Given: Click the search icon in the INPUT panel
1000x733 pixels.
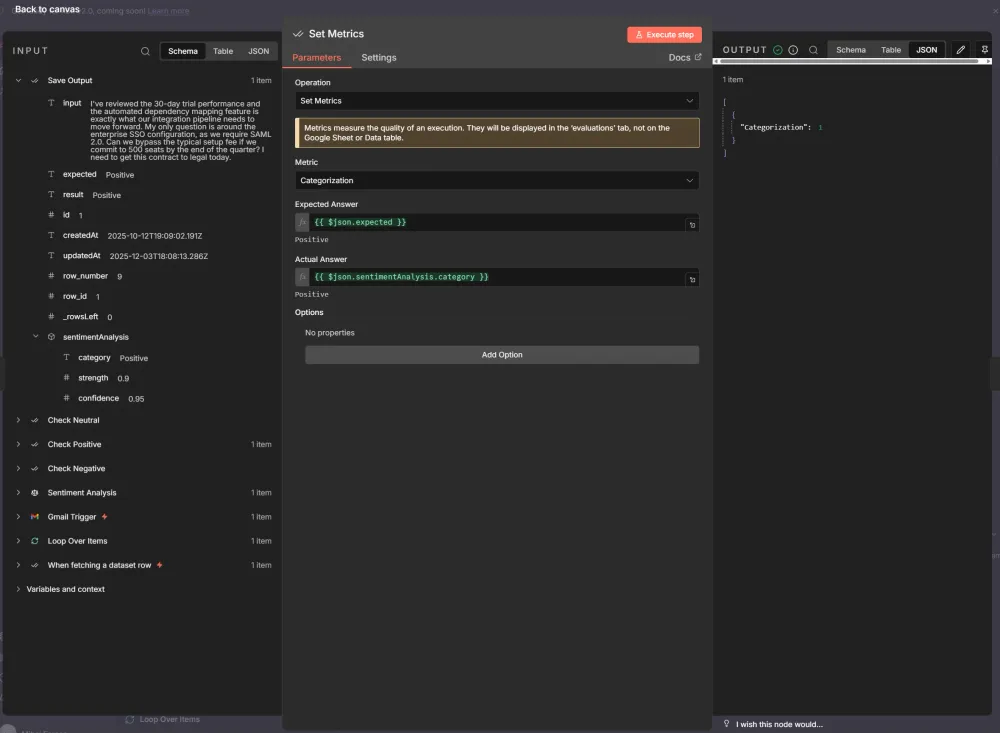Looking at the screenshot, I should (x=145, y=50).
